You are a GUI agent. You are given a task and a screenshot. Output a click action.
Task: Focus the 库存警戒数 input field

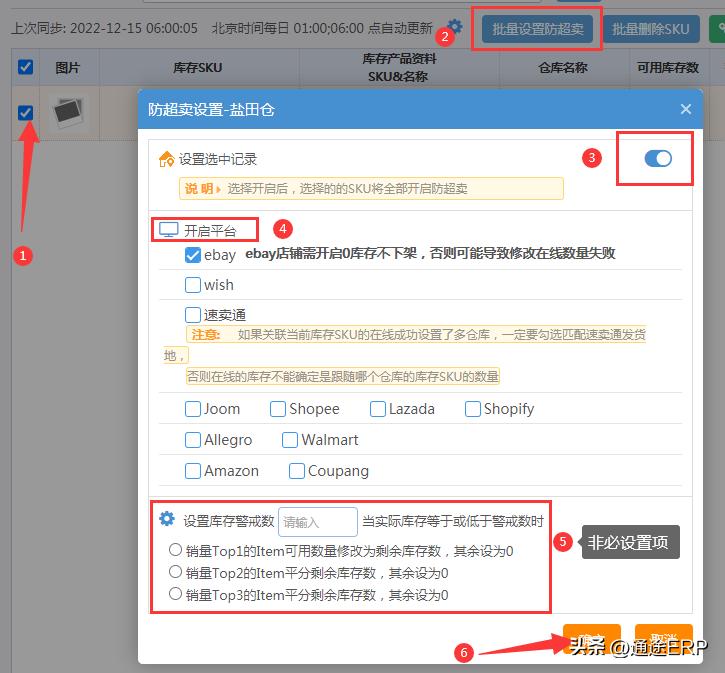click(318, 522)
